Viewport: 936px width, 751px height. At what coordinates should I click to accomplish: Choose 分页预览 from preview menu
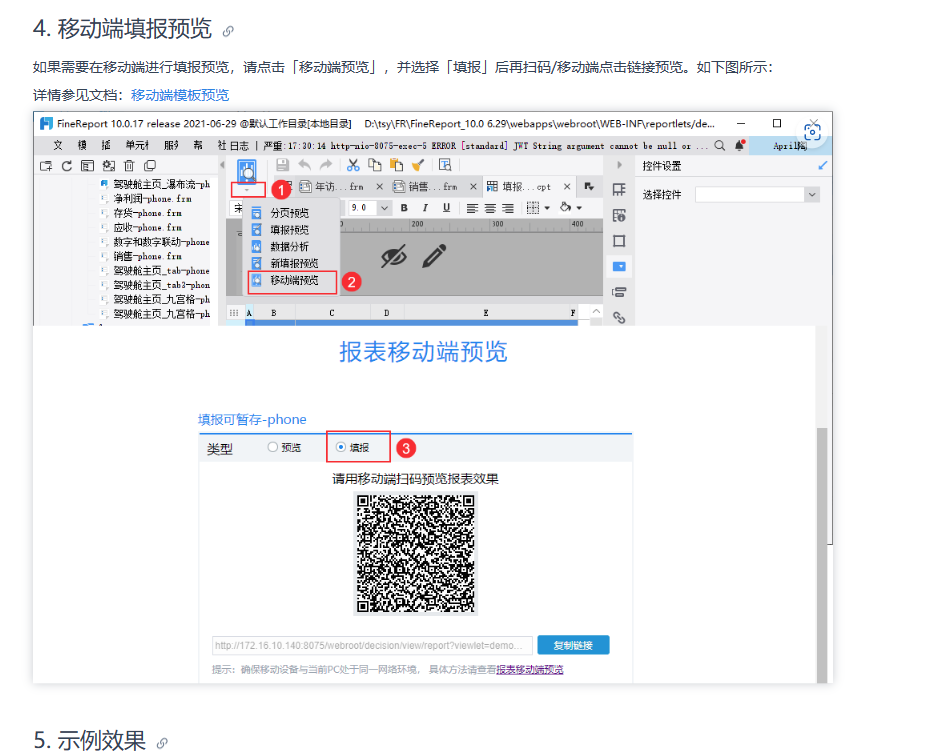(290, 213)
